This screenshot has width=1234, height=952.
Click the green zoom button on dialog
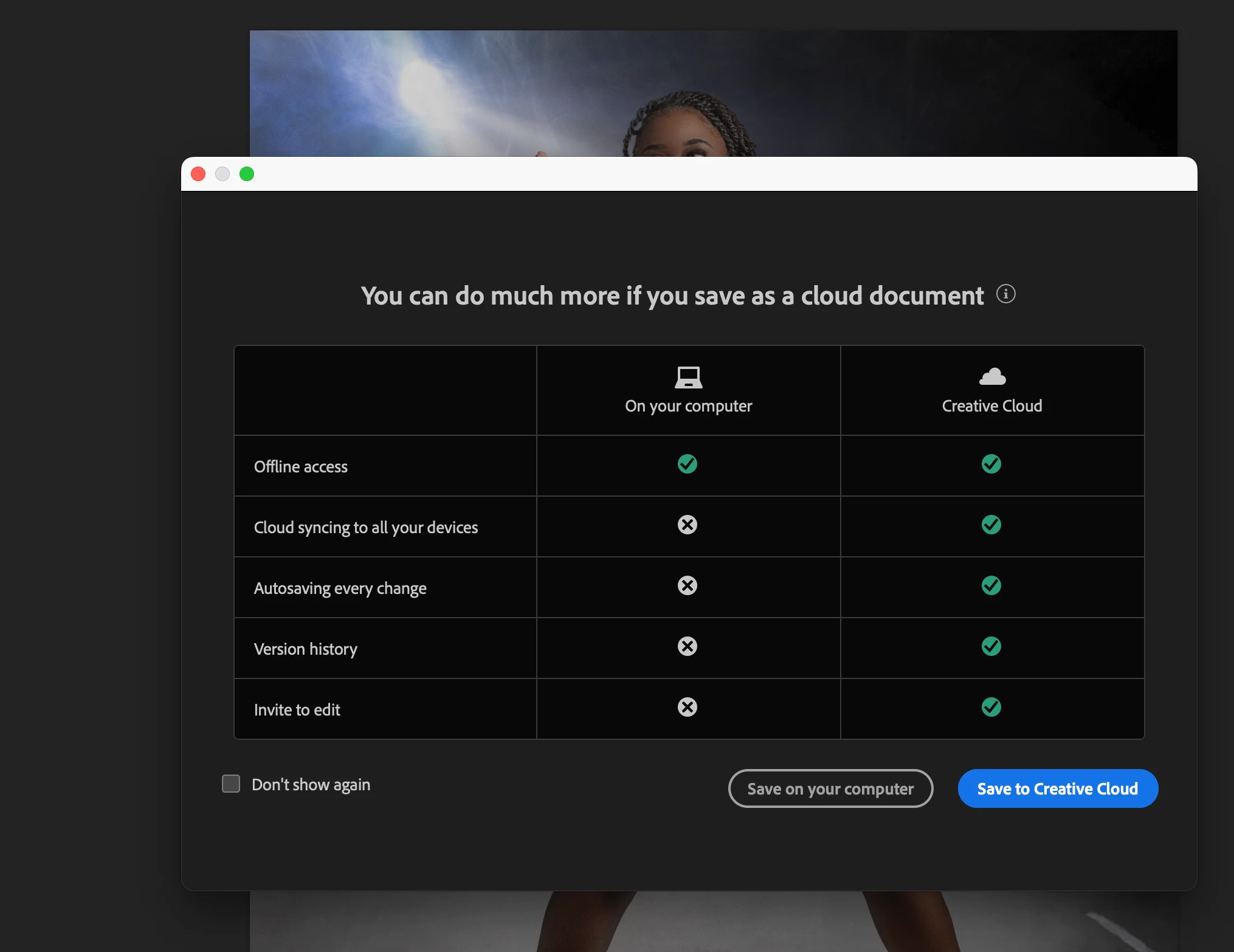pos(247,174)
